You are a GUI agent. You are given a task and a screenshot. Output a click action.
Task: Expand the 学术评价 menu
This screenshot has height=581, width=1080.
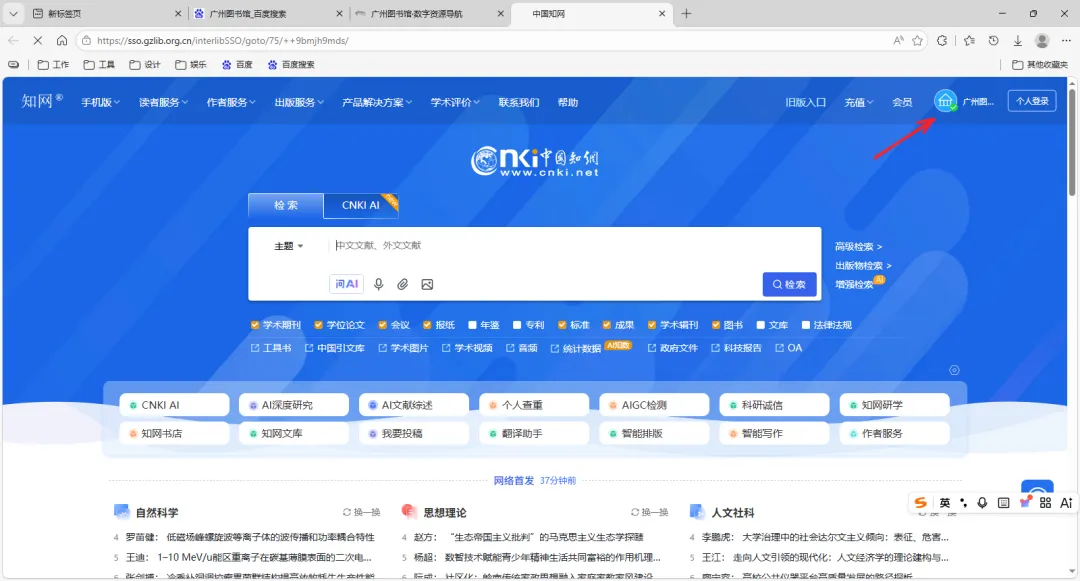455,102
